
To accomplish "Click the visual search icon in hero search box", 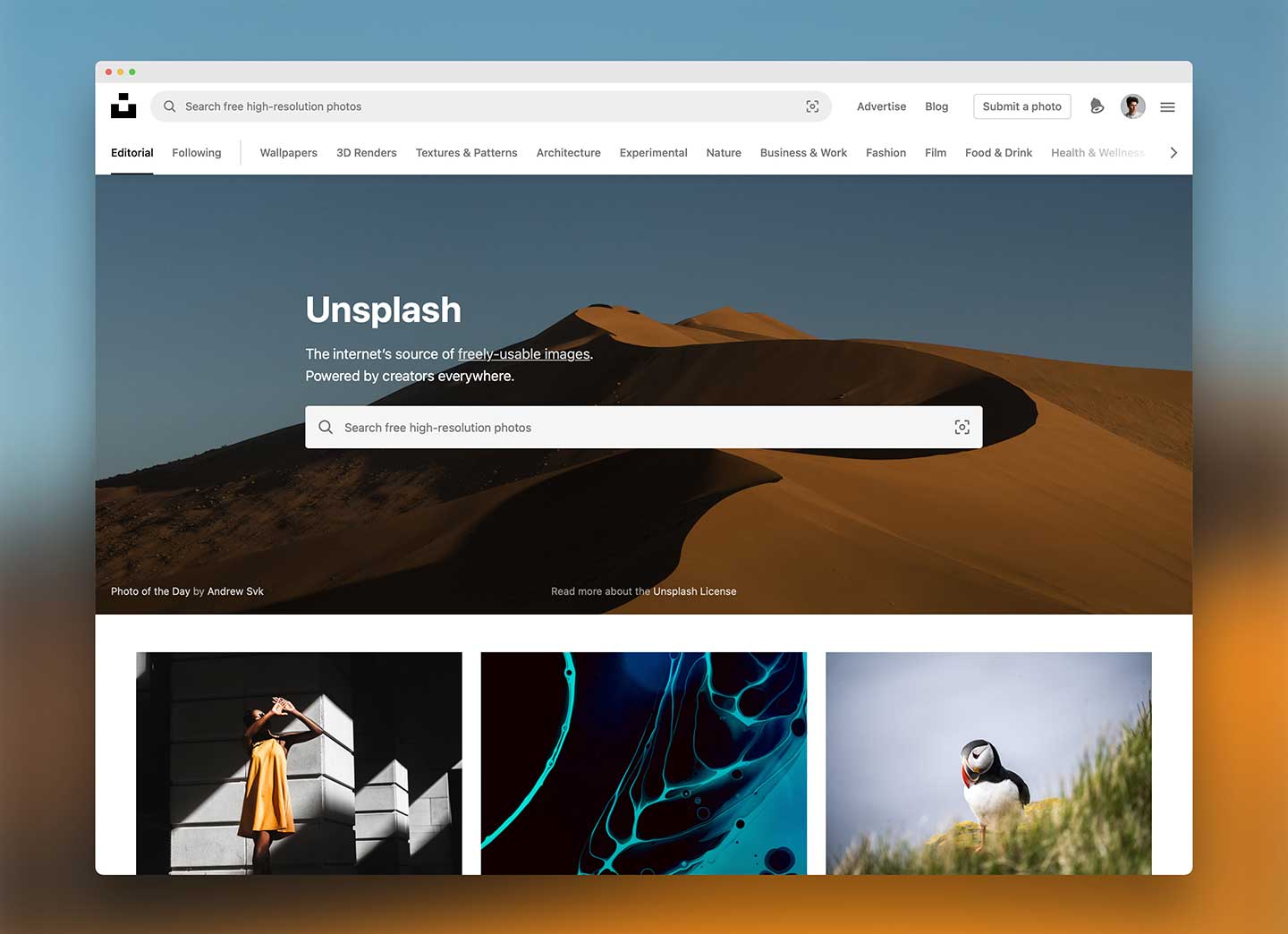I will pos(962,428).
